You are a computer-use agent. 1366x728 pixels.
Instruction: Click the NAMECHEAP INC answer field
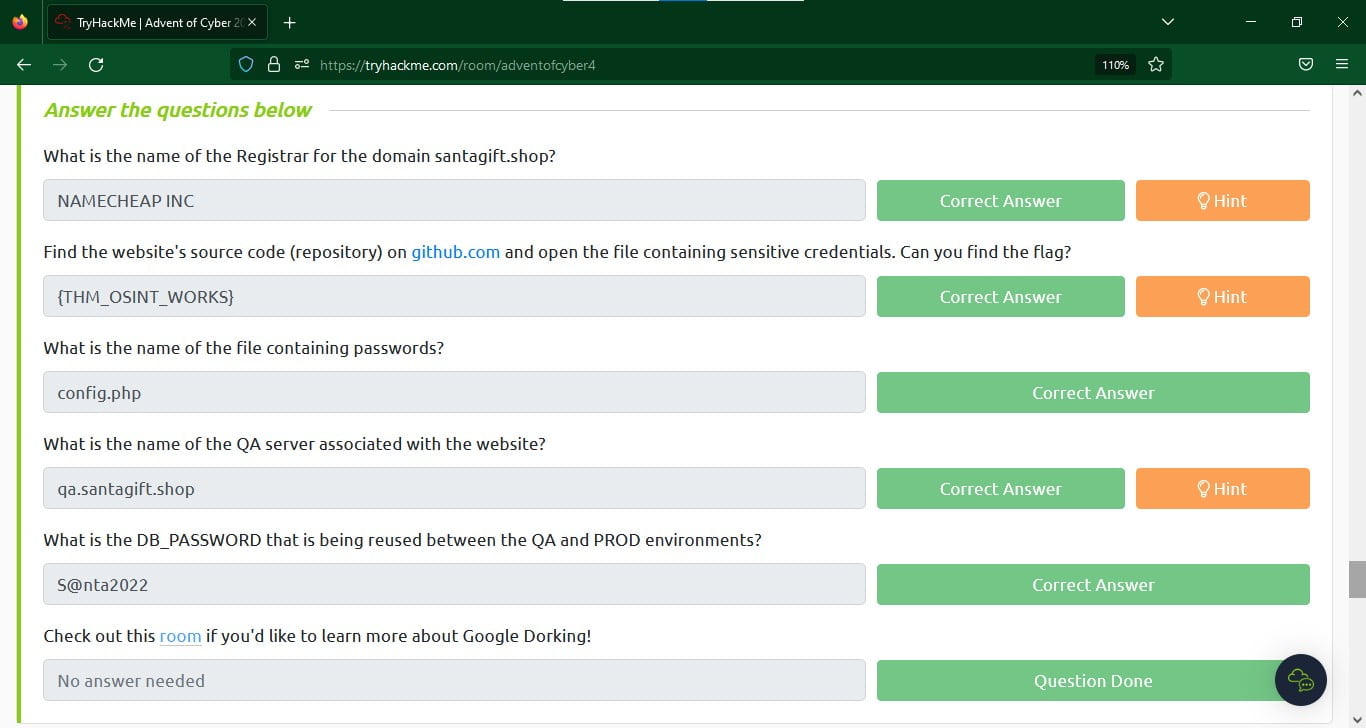tap(454, 200)
